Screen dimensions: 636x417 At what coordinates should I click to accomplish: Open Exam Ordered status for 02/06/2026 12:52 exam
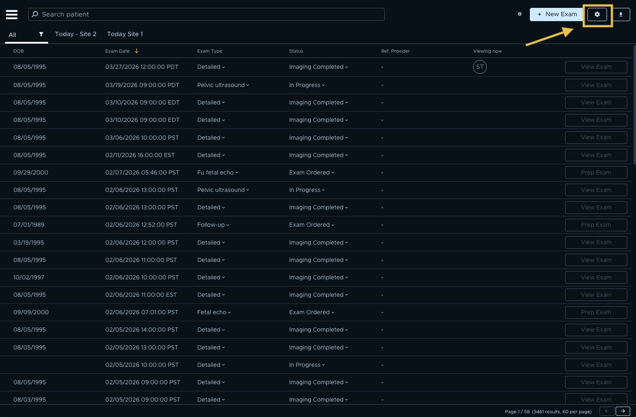(x=312, y=225)
